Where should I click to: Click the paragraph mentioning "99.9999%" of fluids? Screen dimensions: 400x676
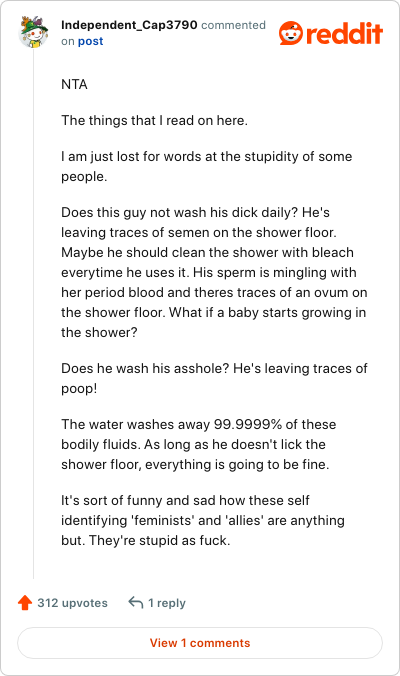(198, 444)
